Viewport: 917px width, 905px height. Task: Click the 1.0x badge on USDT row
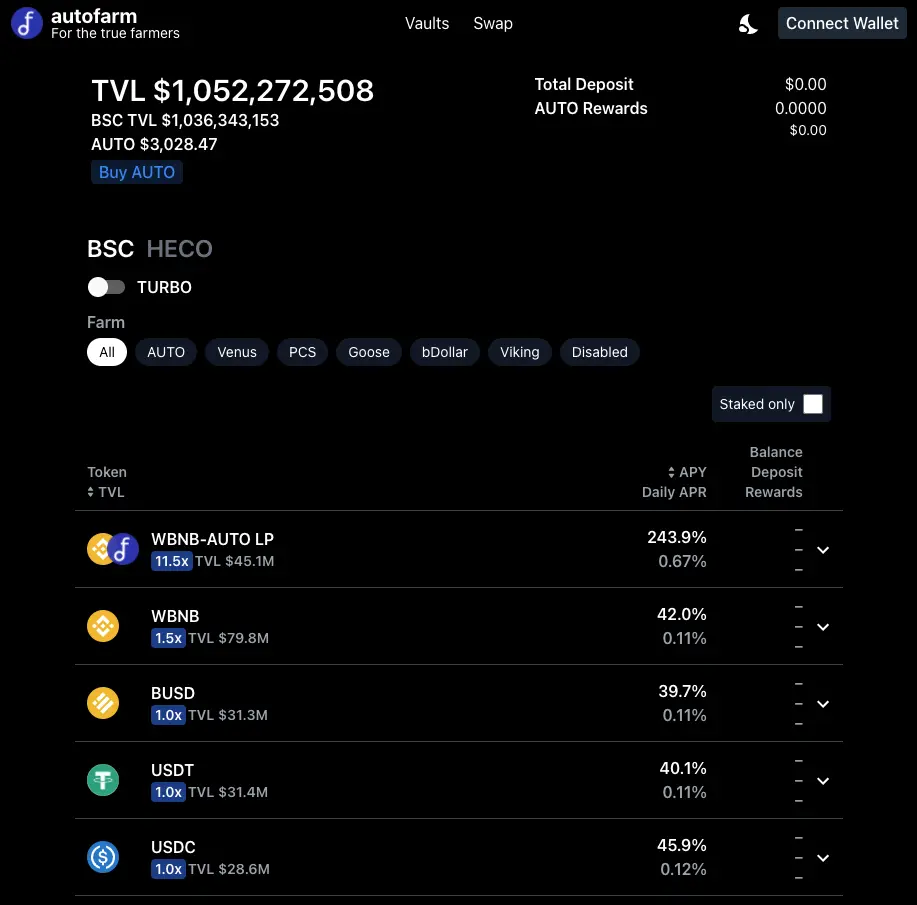168,792
